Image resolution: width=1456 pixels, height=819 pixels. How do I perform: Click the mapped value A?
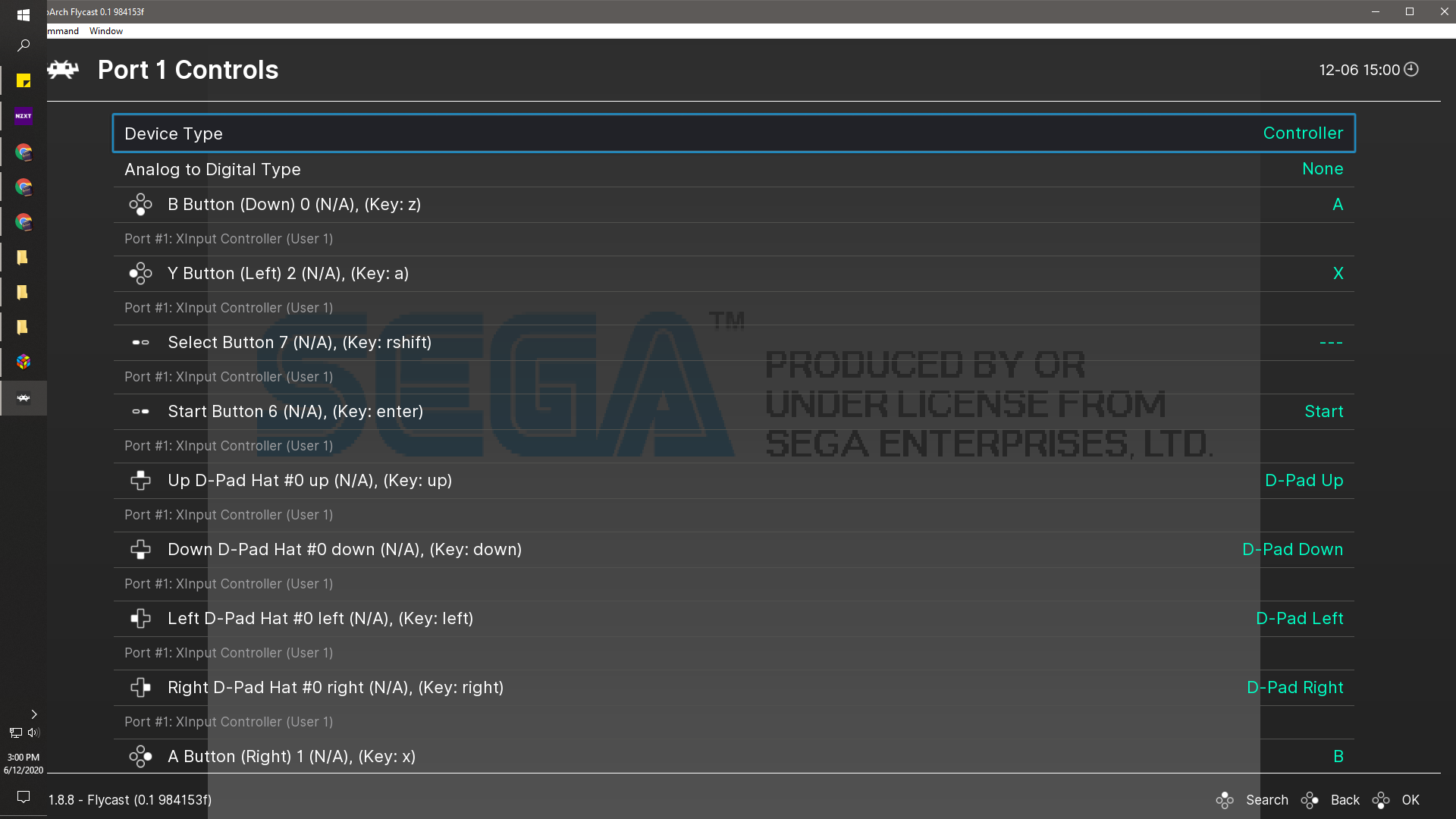(1338, 205)
